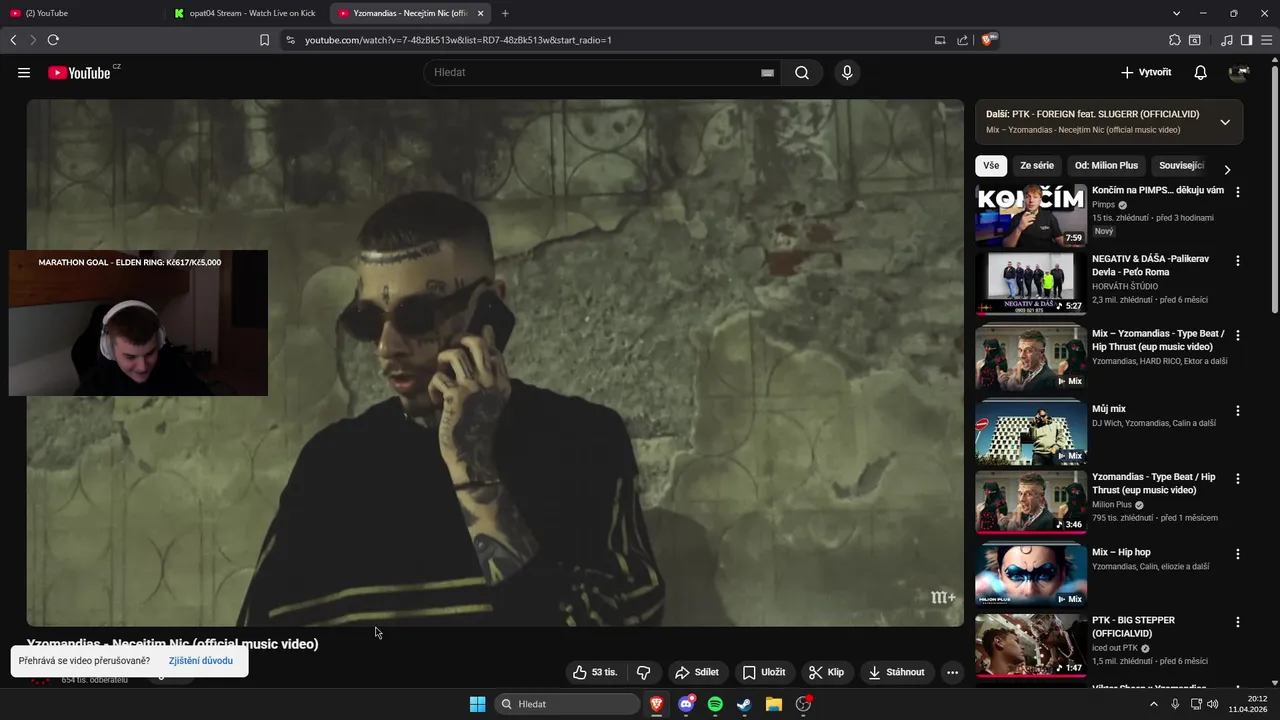
Task: Click the YouTube search magnifier button
Action: click(802, 72)
